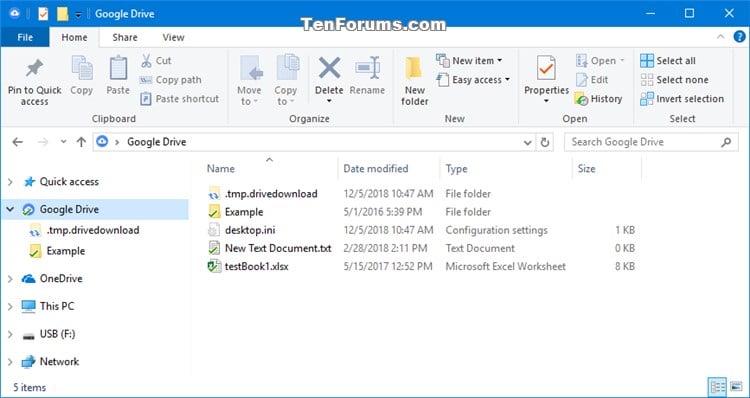Collapse the Google Drive tree node
This screenshot has width=750, height=398.
[x=10, y=210]
